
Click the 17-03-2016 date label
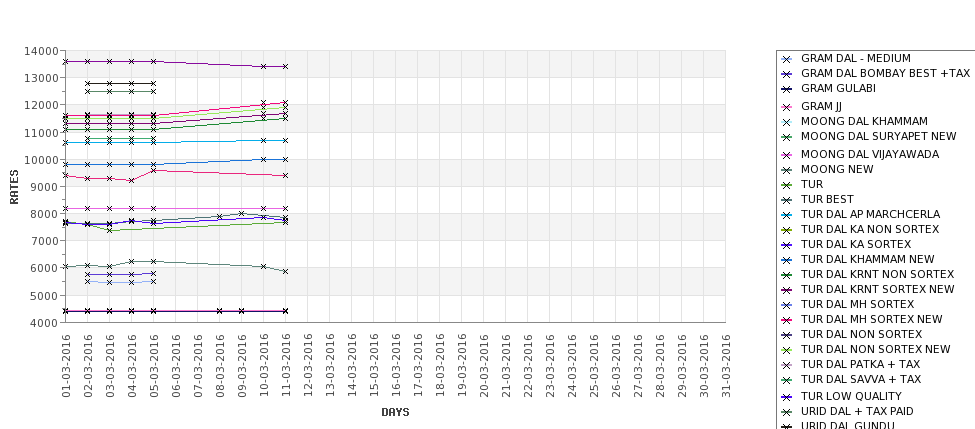(x=418, y=366)
